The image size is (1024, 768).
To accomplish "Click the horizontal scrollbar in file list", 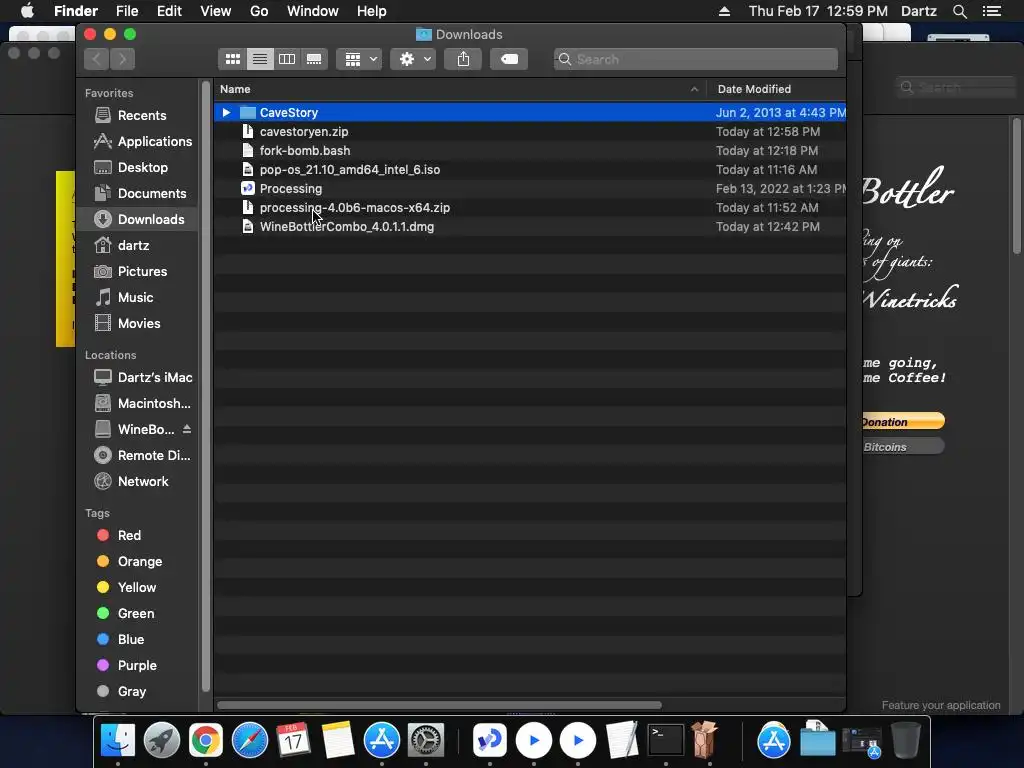I will [439, 705].
